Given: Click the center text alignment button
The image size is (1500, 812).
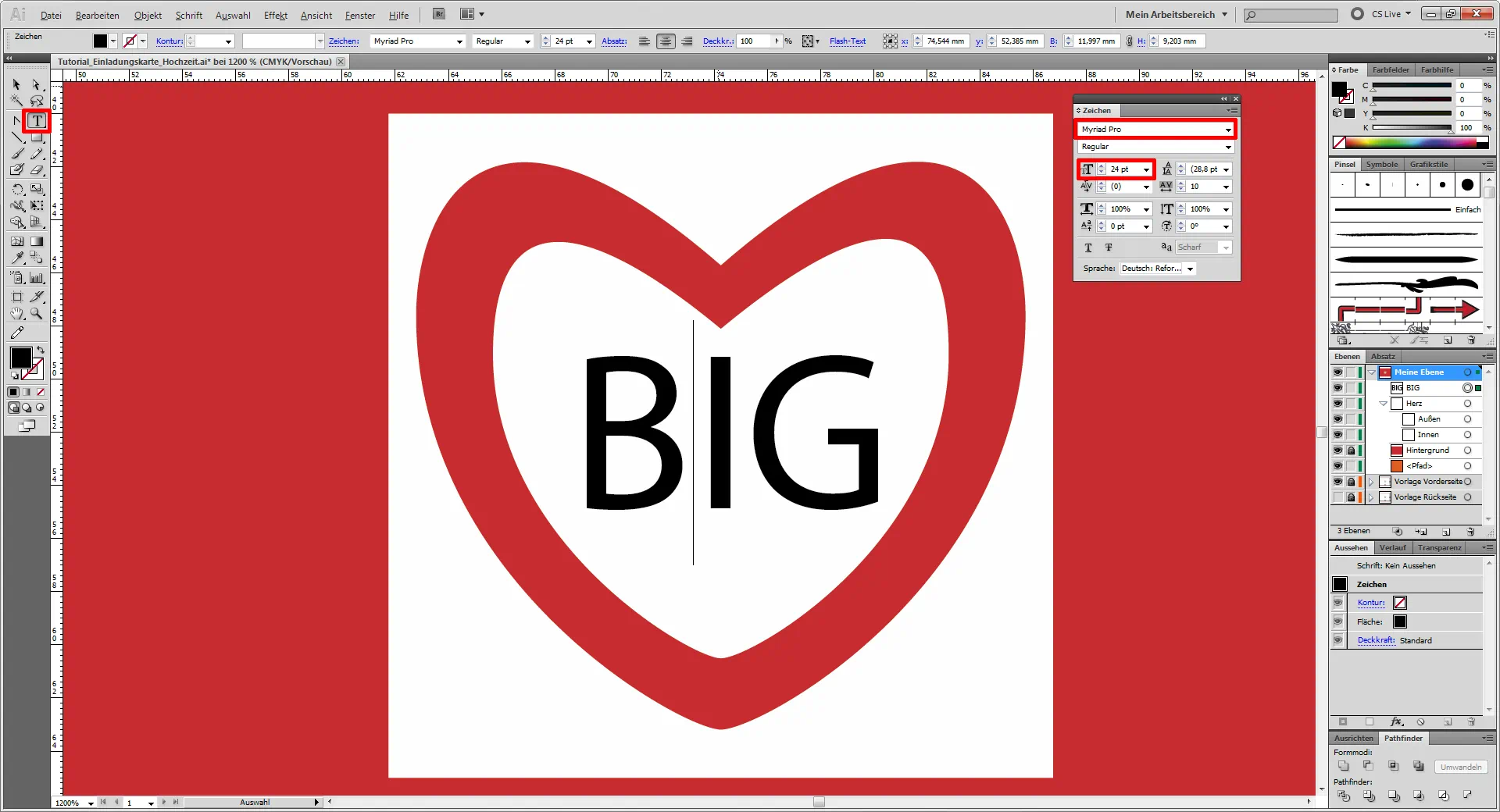Looking at the screenshot, I should (666, 41).
